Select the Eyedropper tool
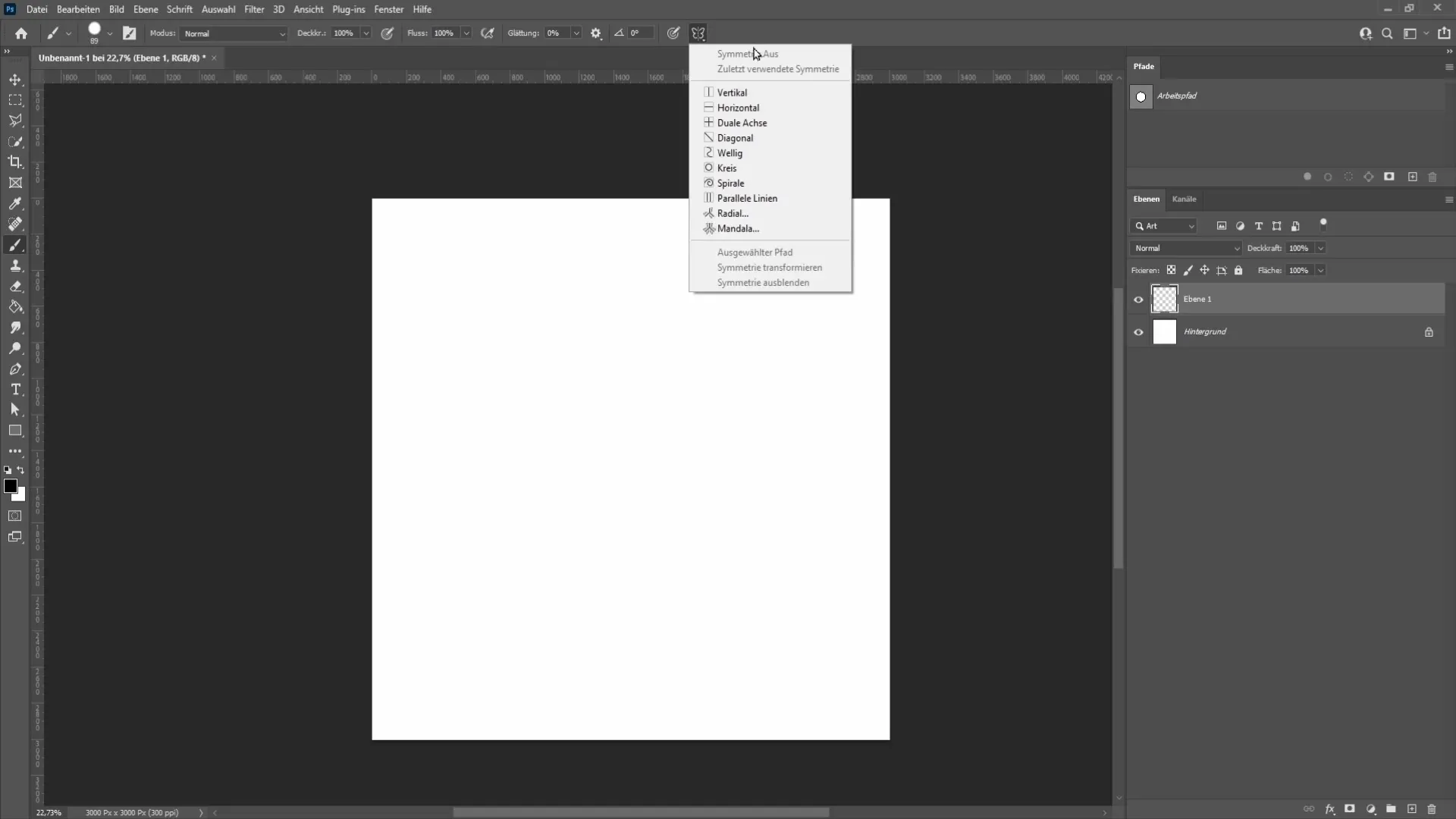This screenshot has height=819, width=1456. tap(15, 203)
